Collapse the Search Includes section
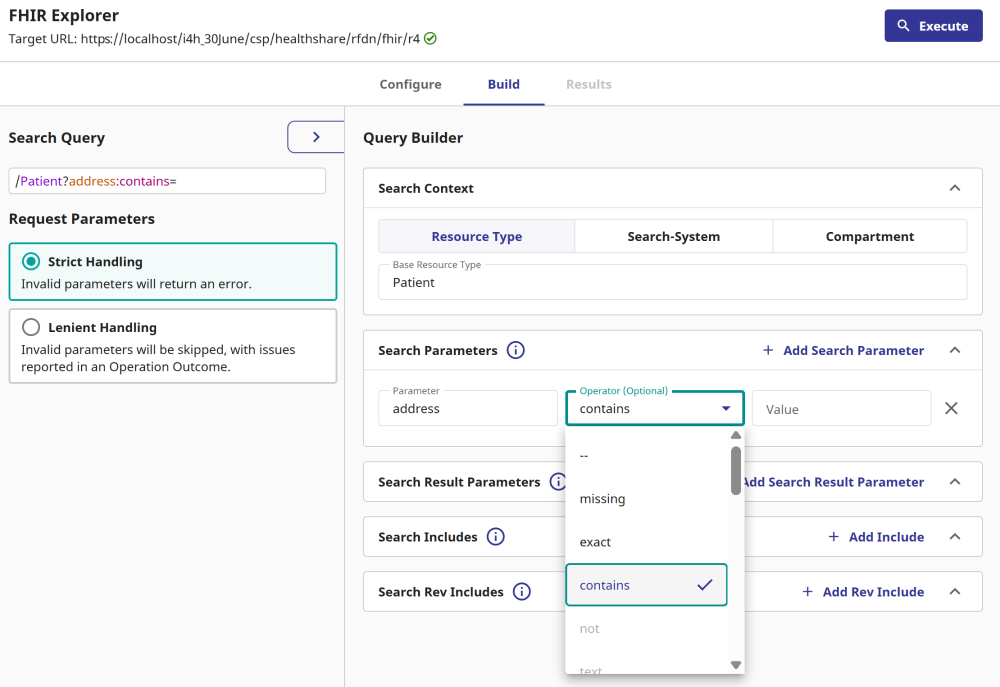The height and width of the screenshot is (687, 1000). point(955,536)
